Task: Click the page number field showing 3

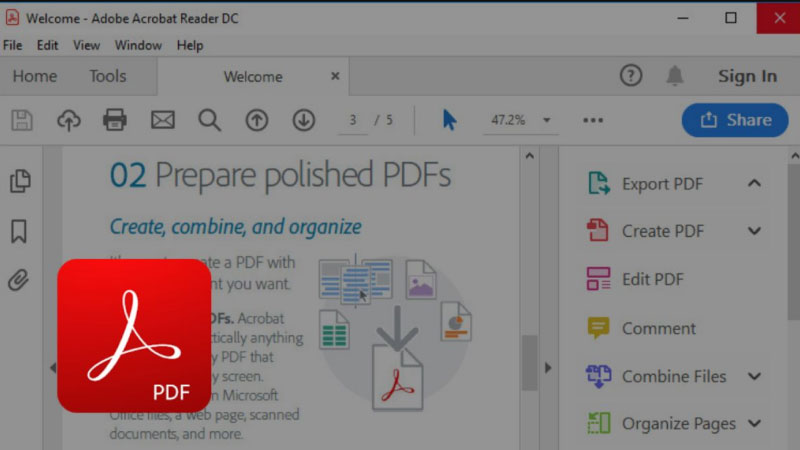Action: click(353, 120)
